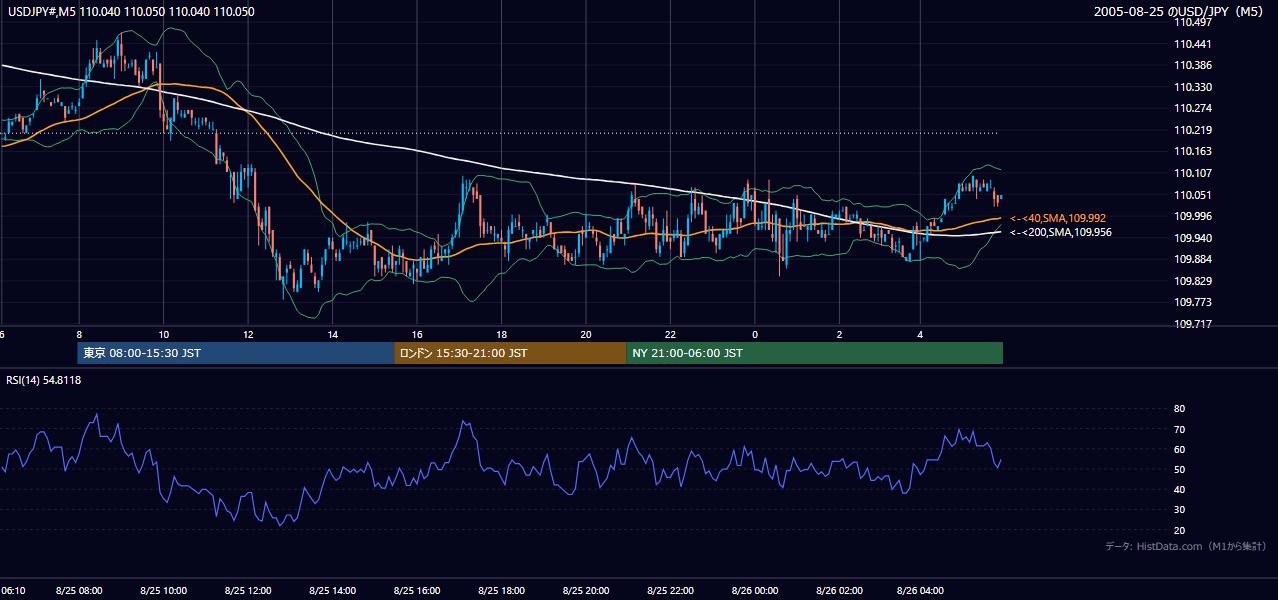Click the 200 SMA 109.956 label
The width and height of the screenshot is (1278, 600).
(x=1061, y=232)
